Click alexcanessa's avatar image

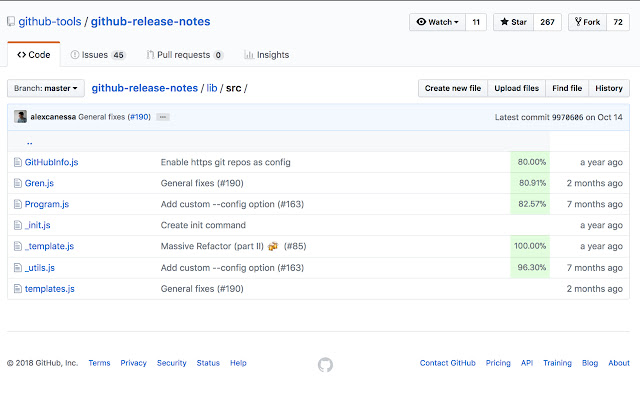(x=20, y=117)
